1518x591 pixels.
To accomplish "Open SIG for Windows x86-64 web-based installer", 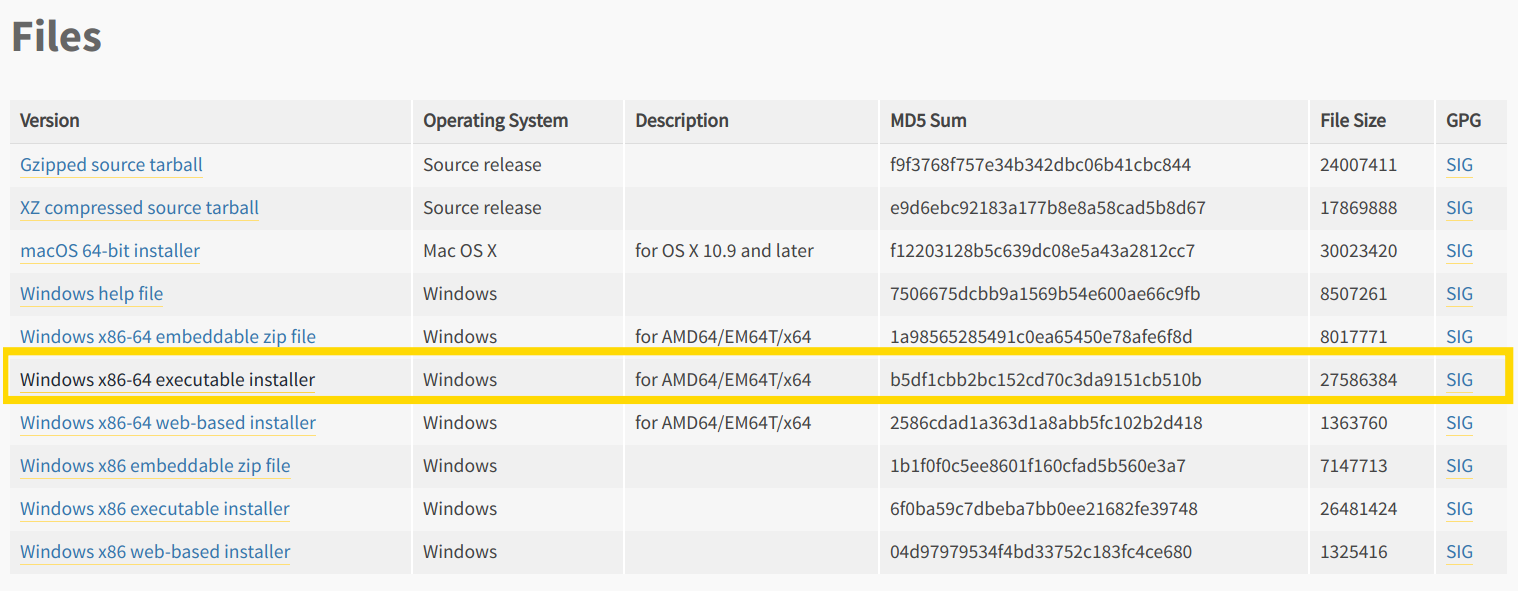I will 1459,423.
